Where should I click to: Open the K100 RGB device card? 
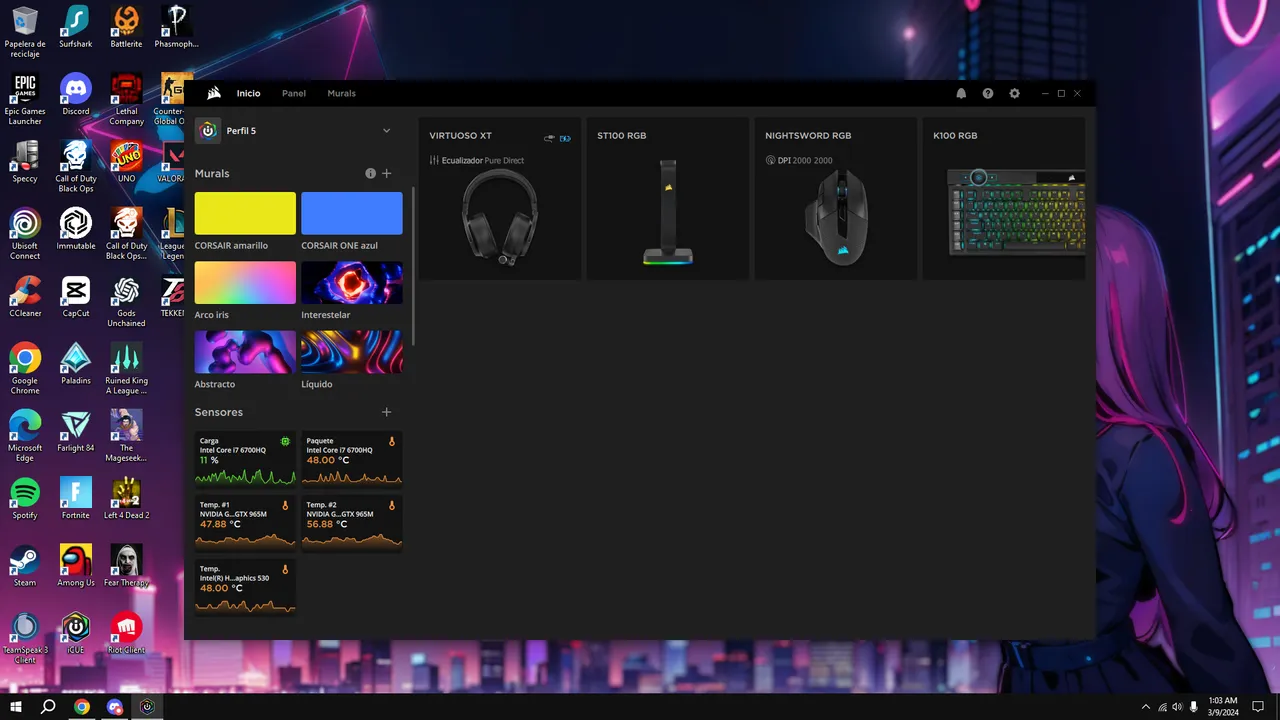click(1004, 199)
